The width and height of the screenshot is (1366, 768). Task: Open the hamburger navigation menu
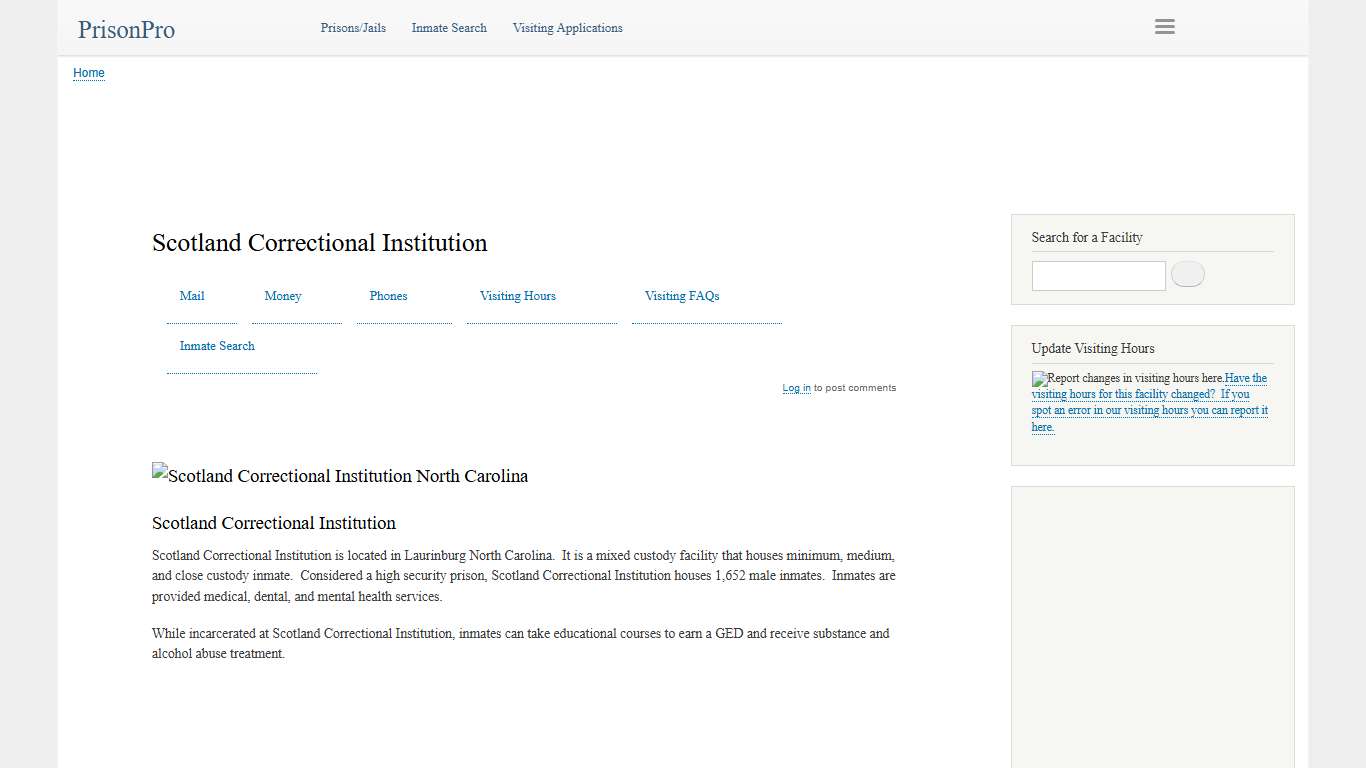coord(1164,26)
